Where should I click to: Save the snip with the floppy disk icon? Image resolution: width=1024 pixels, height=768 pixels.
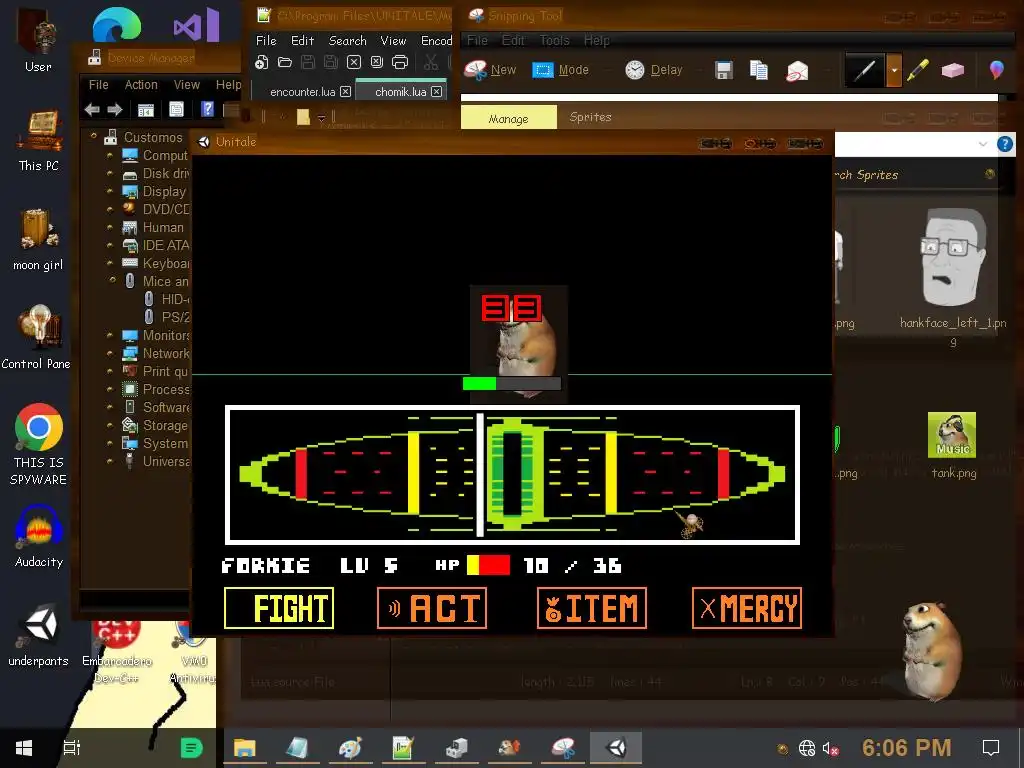click(x=724, y=70)
